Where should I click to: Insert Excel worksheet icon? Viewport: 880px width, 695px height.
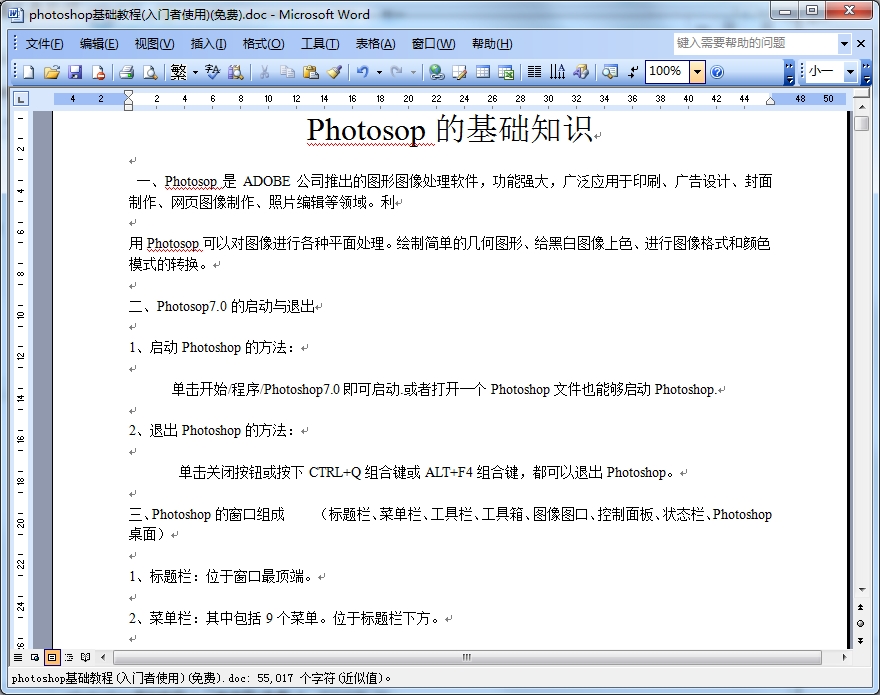pos(506,72)
